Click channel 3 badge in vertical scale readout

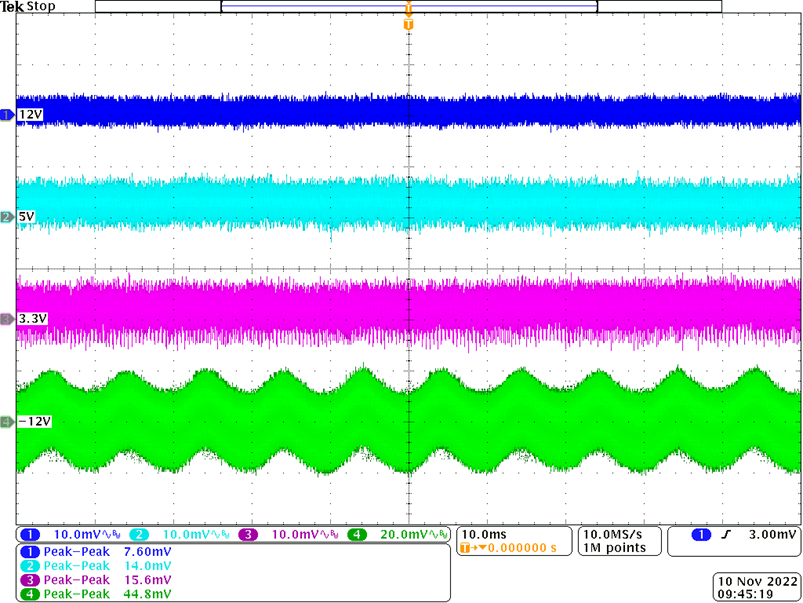248,534
